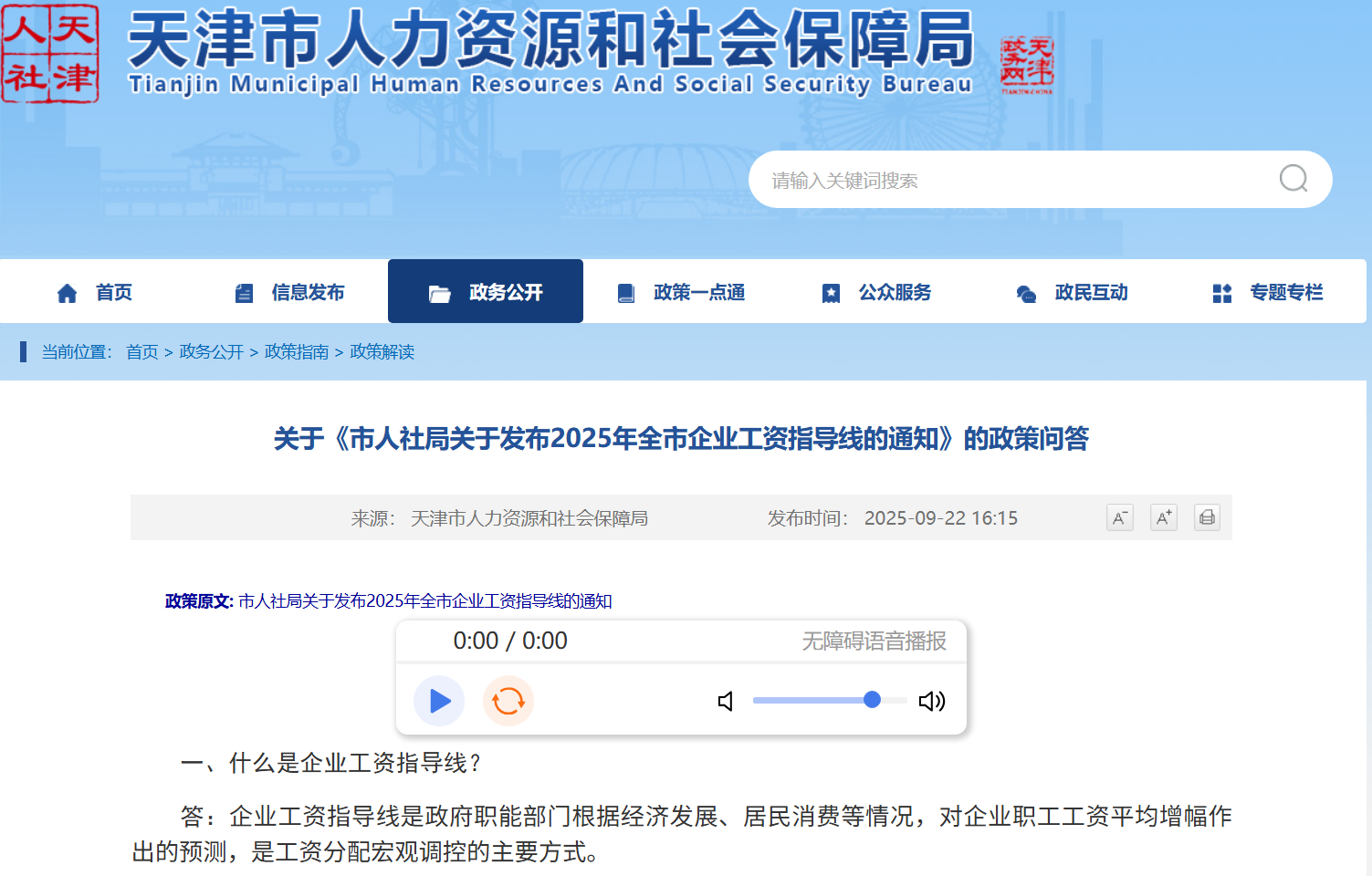The height and width of the screenshot is (876, 1372).
Task: Click the orange audio replay icon
Action: (x=508, y=701)
